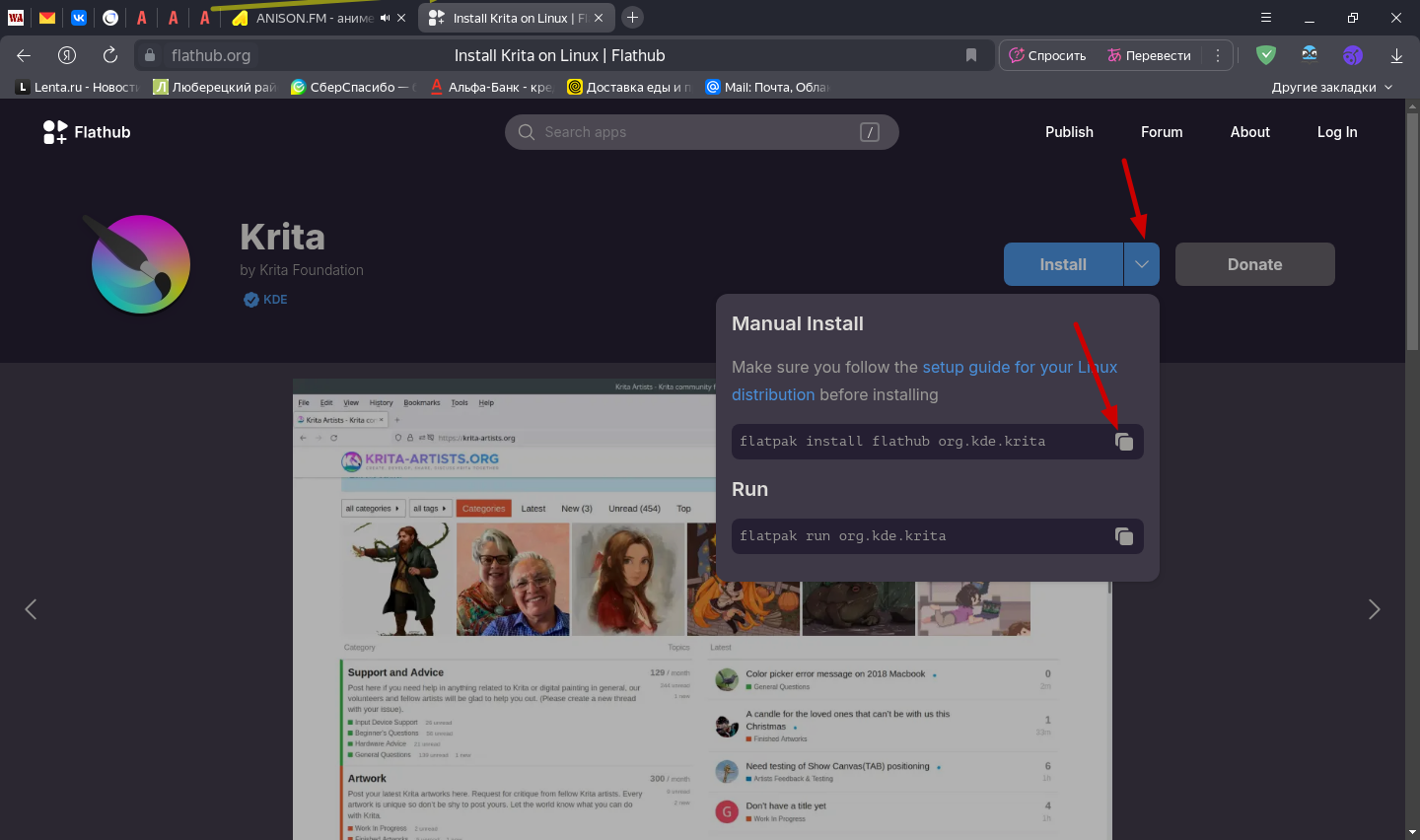Open the pinned VK tab
Image resolution: width=1420 pixels, height=840 pixels.
click(79, 18)
